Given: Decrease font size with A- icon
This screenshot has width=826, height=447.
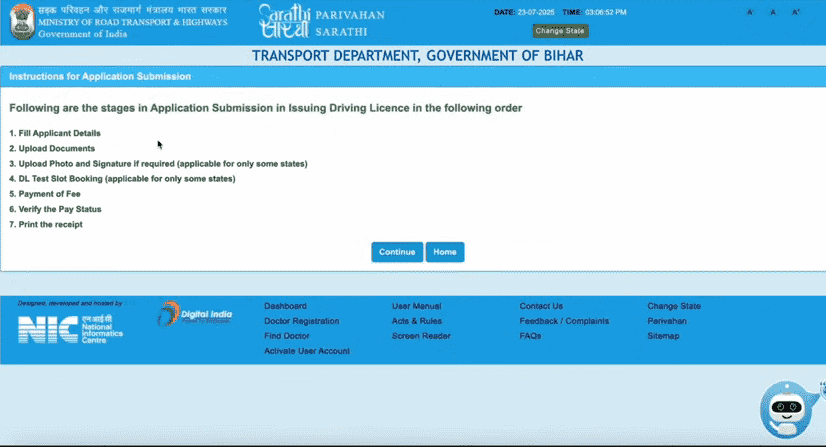Looking at the screenshot, I should click(x=750, y=13).
